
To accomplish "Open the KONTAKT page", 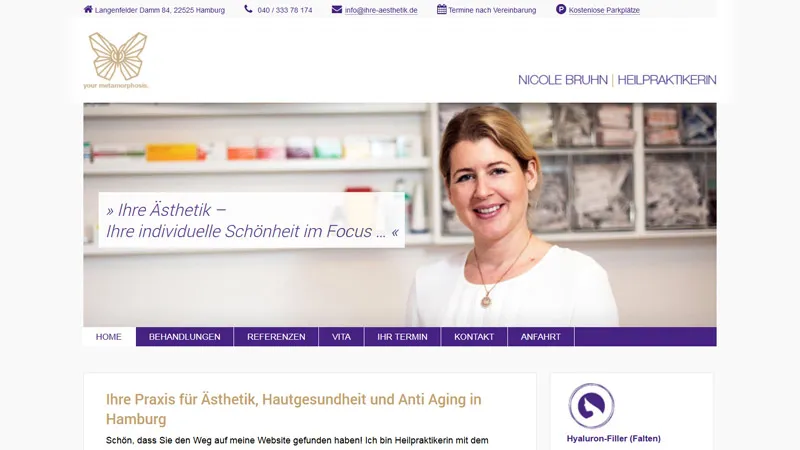I will tap(474, 337).
